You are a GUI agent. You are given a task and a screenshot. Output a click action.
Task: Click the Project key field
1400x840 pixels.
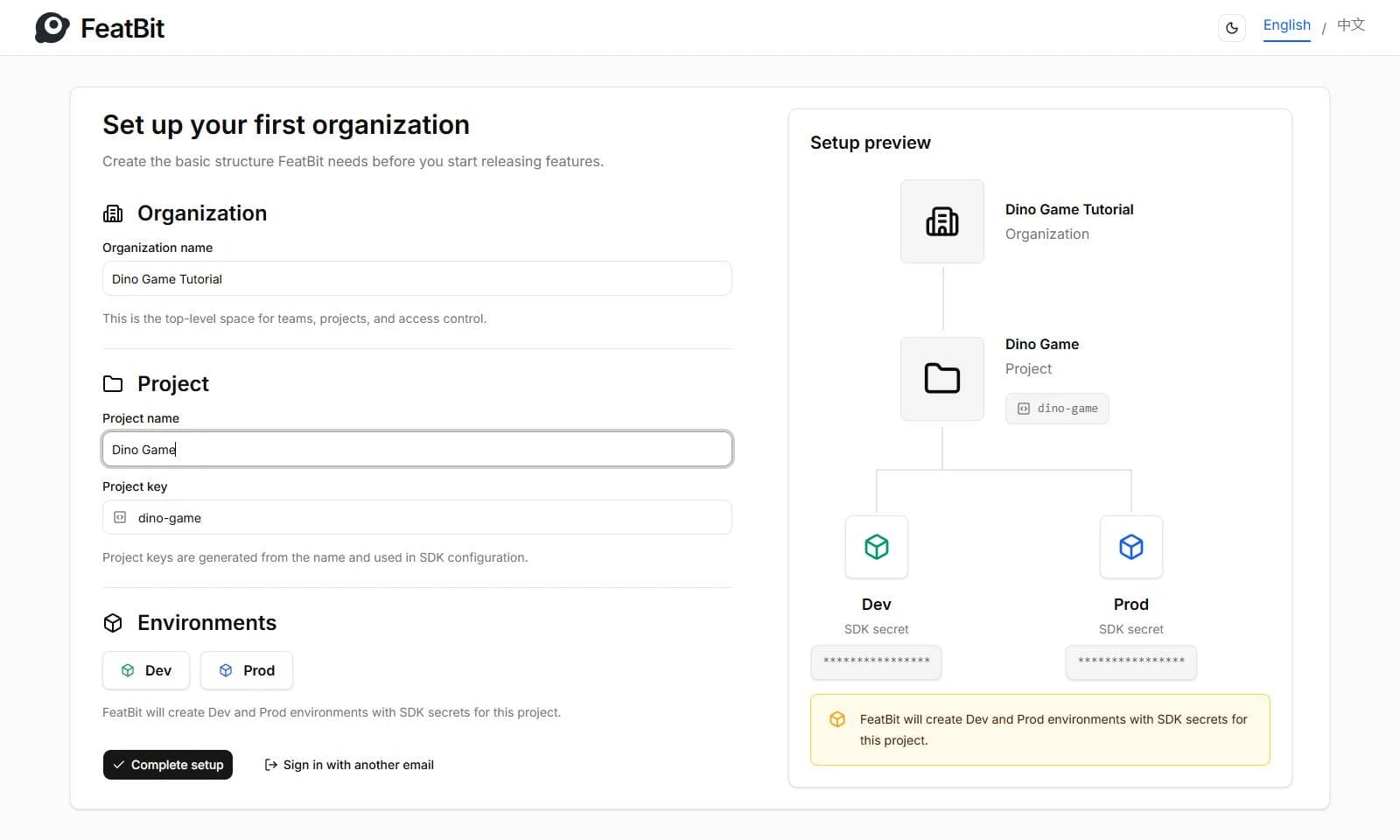(416, 517)
